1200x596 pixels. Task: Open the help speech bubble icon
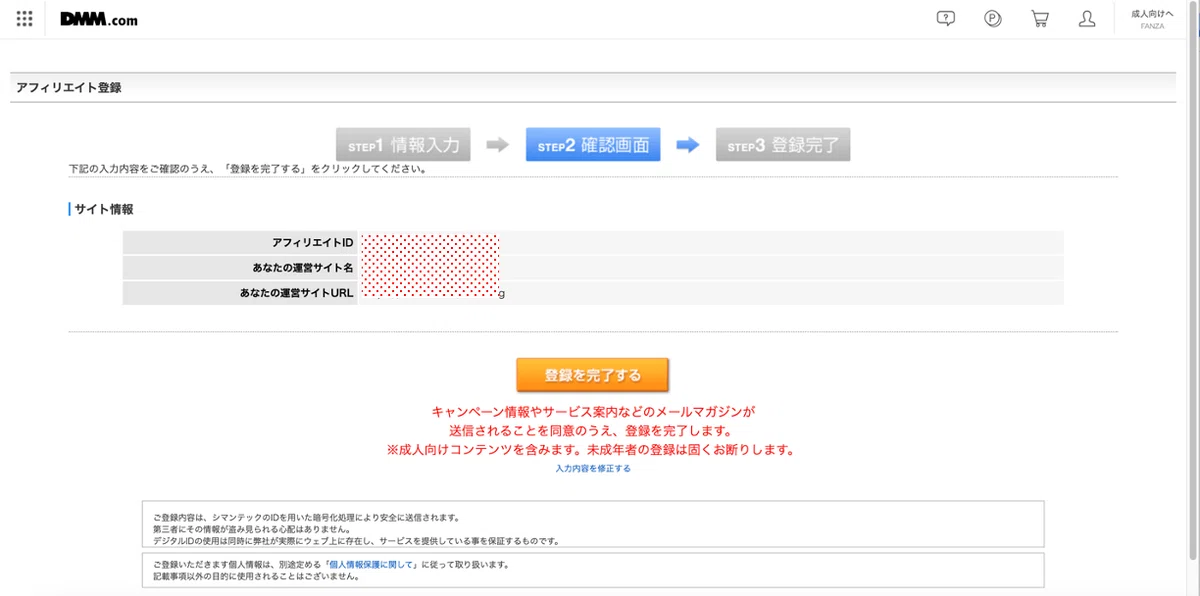tap(945, 19)
